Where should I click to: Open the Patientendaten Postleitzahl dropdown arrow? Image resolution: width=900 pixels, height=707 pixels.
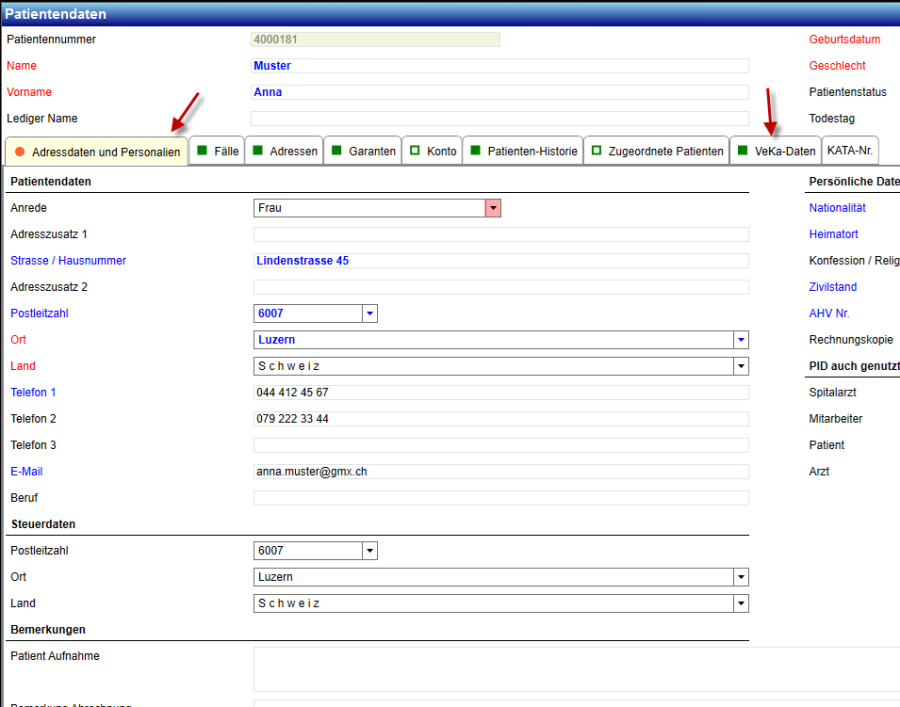point(369,313)
